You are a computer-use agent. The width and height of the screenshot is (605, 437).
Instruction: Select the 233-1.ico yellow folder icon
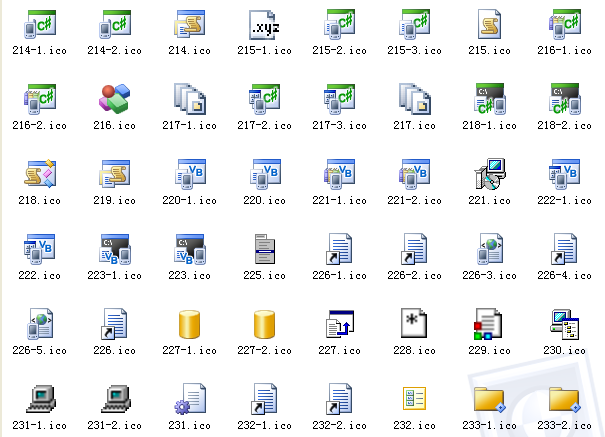tap(490, 399)
